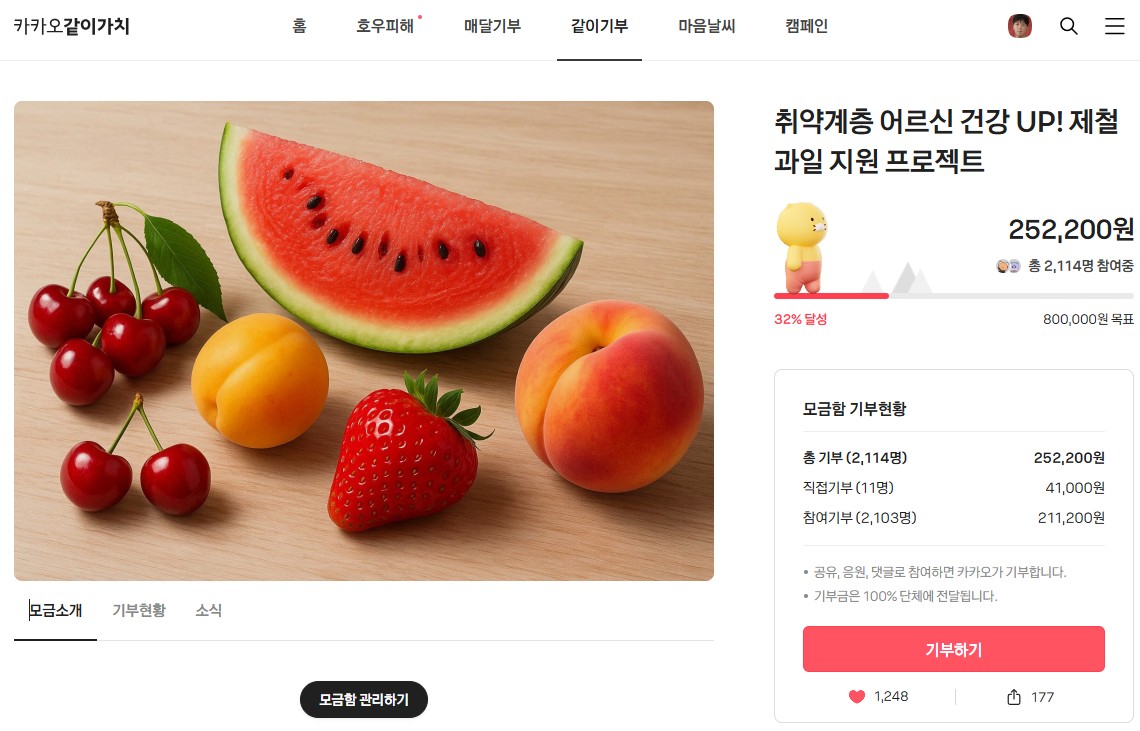
Task: Open the hamburger menu icon
Action: point(1115,26)
